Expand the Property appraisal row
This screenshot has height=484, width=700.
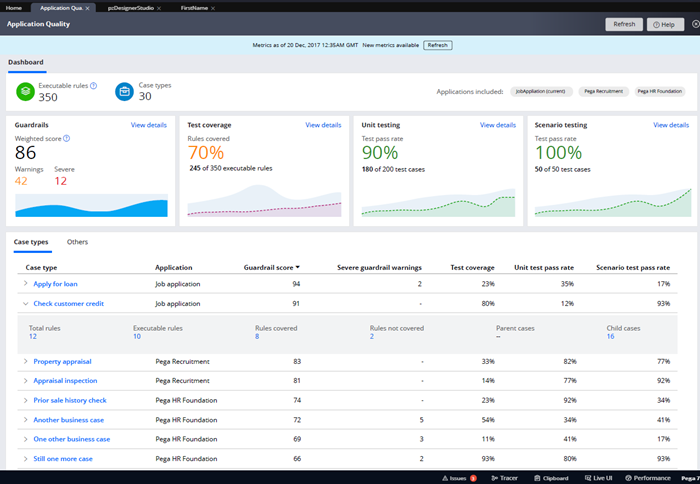pyautogui.click(x=25, y=362)
